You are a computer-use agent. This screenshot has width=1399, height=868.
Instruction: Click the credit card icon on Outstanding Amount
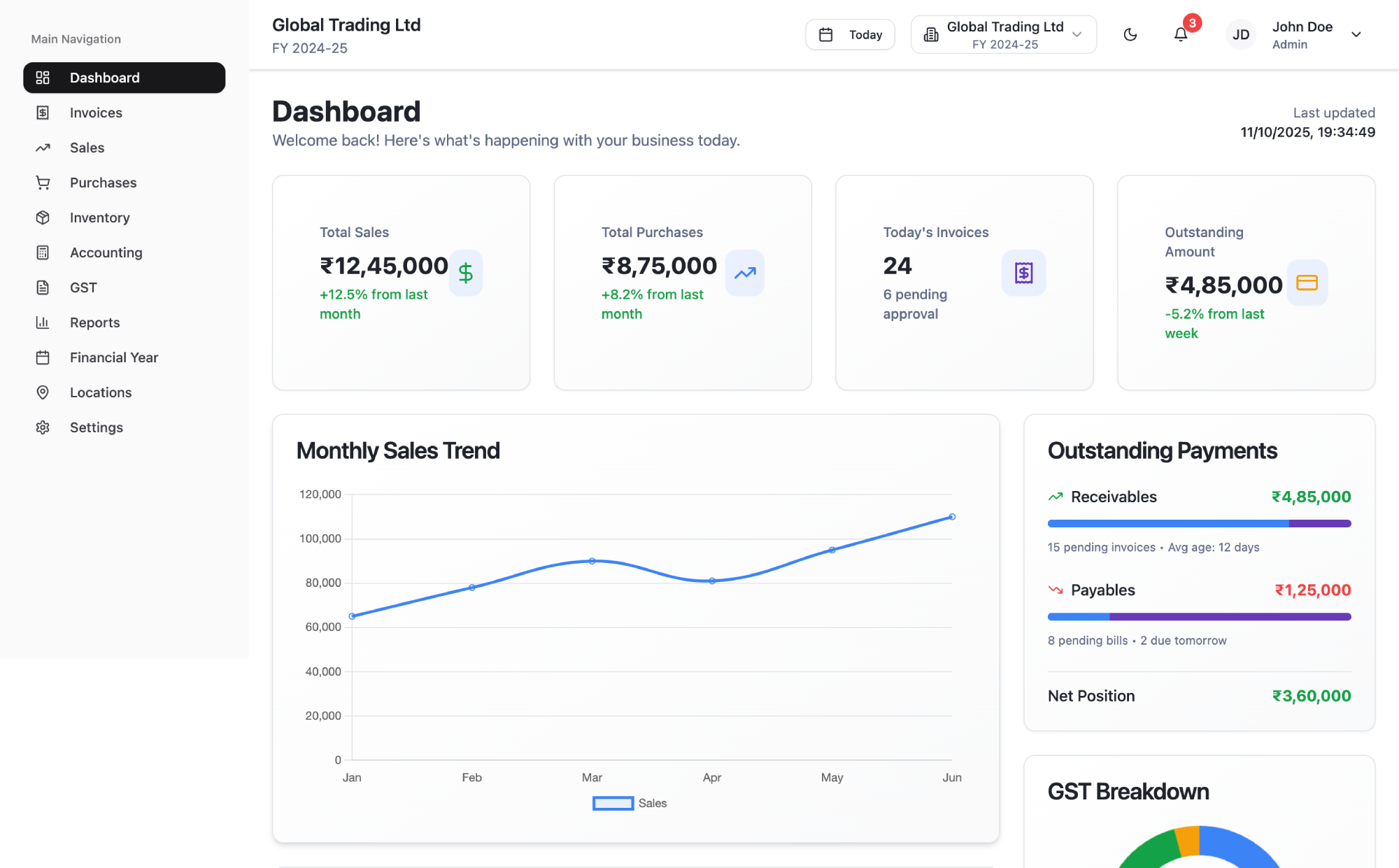click(x=1307, y=283)
